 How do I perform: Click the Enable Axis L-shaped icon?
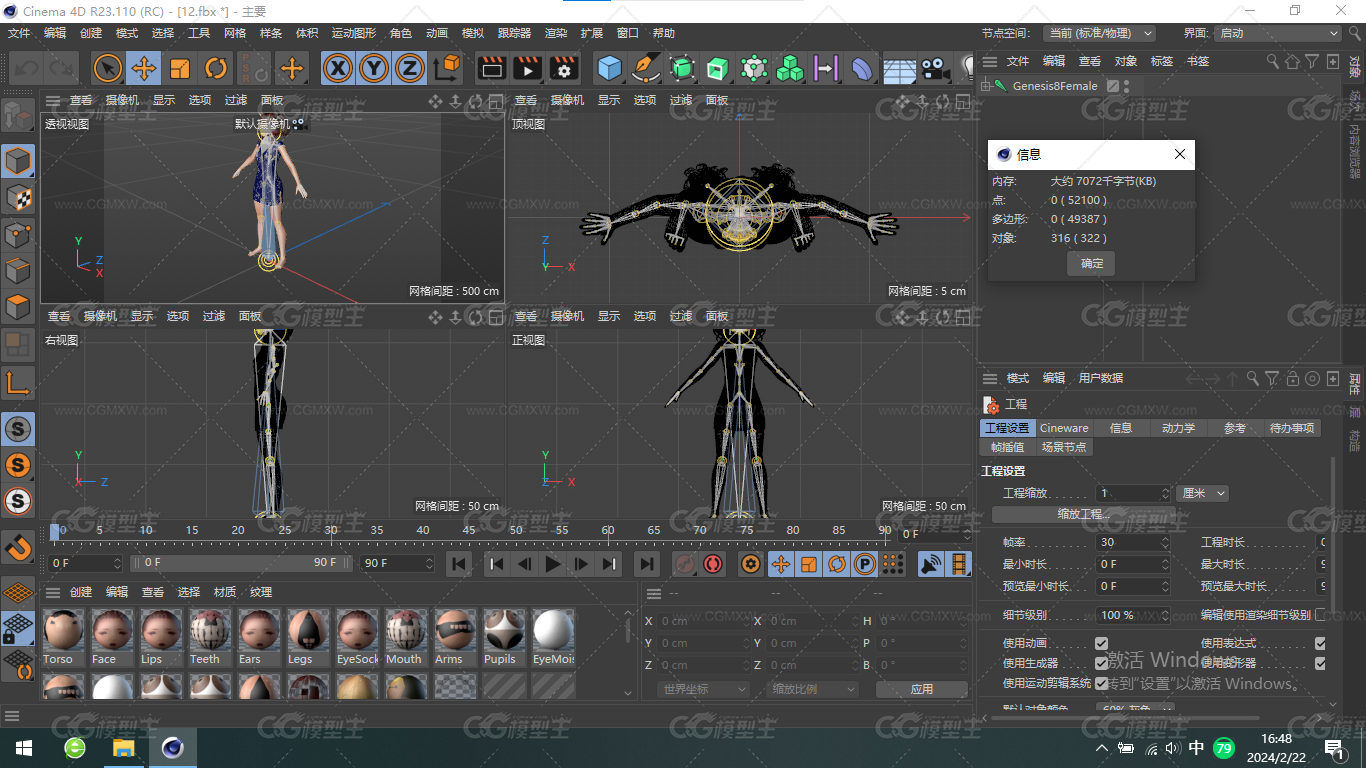(x=18, y=382)
